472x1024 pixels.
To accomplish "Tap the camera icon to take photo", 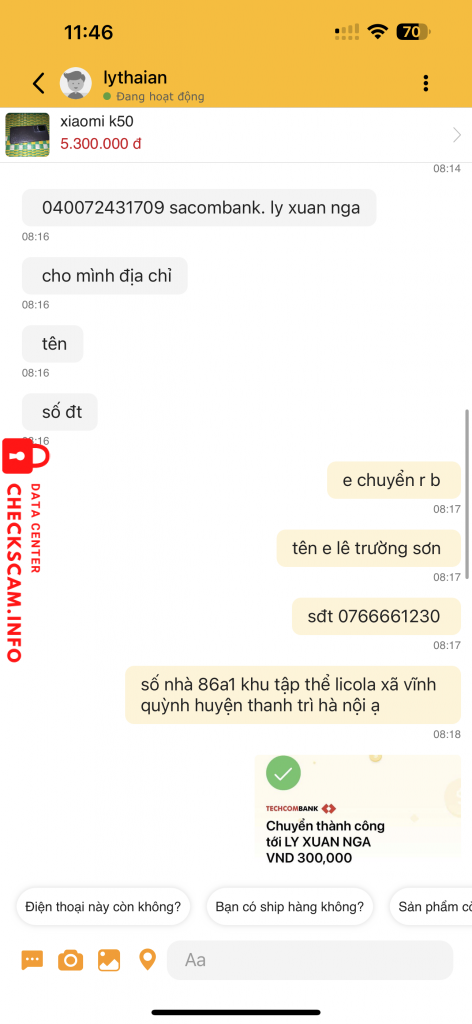I will coord(71,960).
